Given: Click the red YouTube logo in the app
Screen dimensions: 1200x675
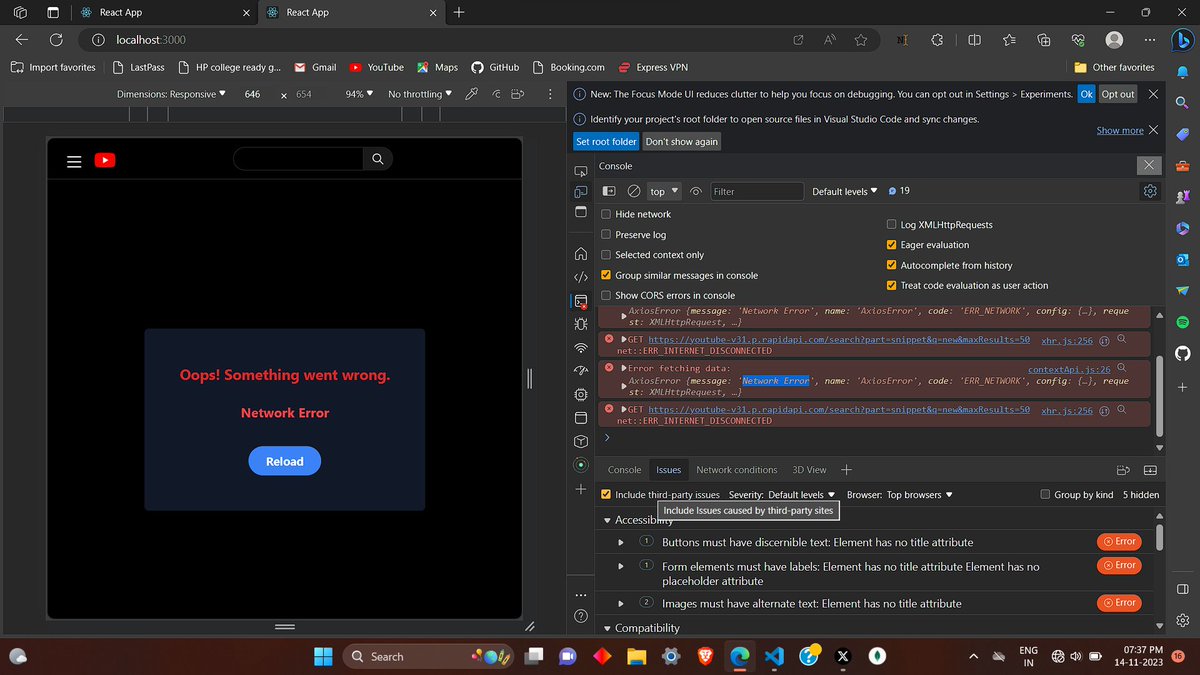Looking at the screenshot, I should (x=105, y=160).
